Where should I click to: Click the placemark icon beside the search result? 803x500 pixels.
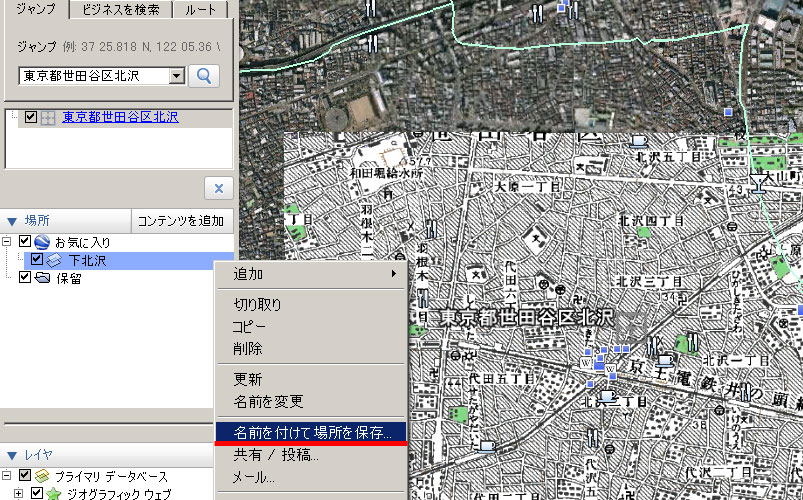tap(48, 117)
